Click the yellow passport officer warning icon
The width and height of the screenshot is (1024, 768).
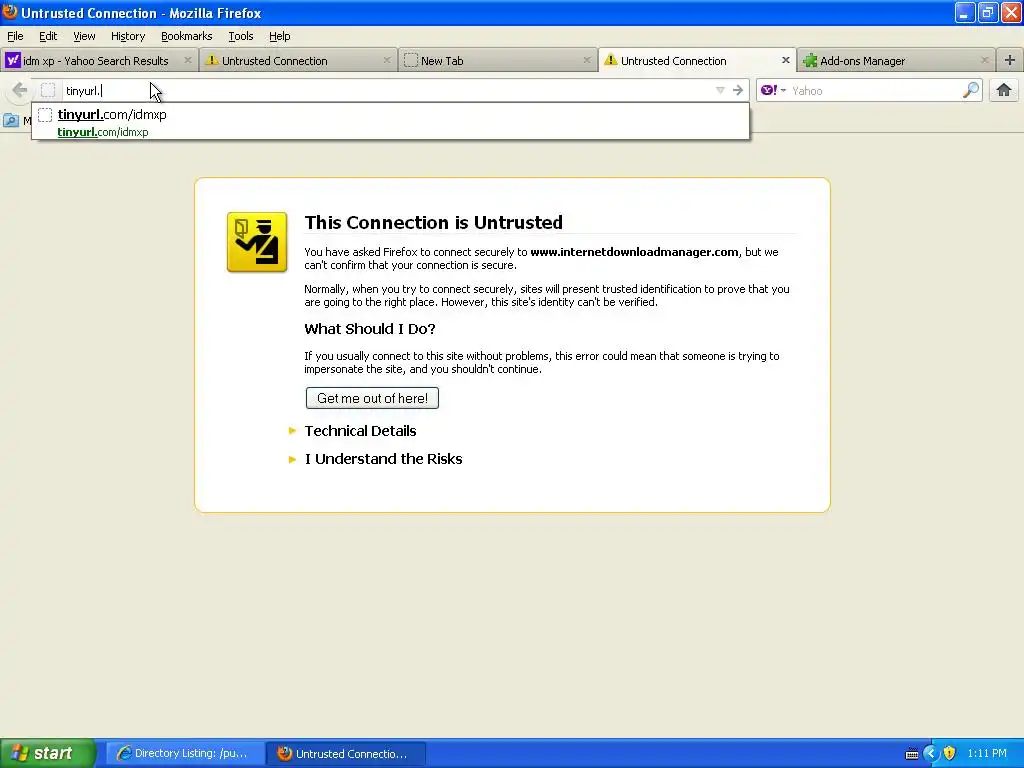click(257, 242)
